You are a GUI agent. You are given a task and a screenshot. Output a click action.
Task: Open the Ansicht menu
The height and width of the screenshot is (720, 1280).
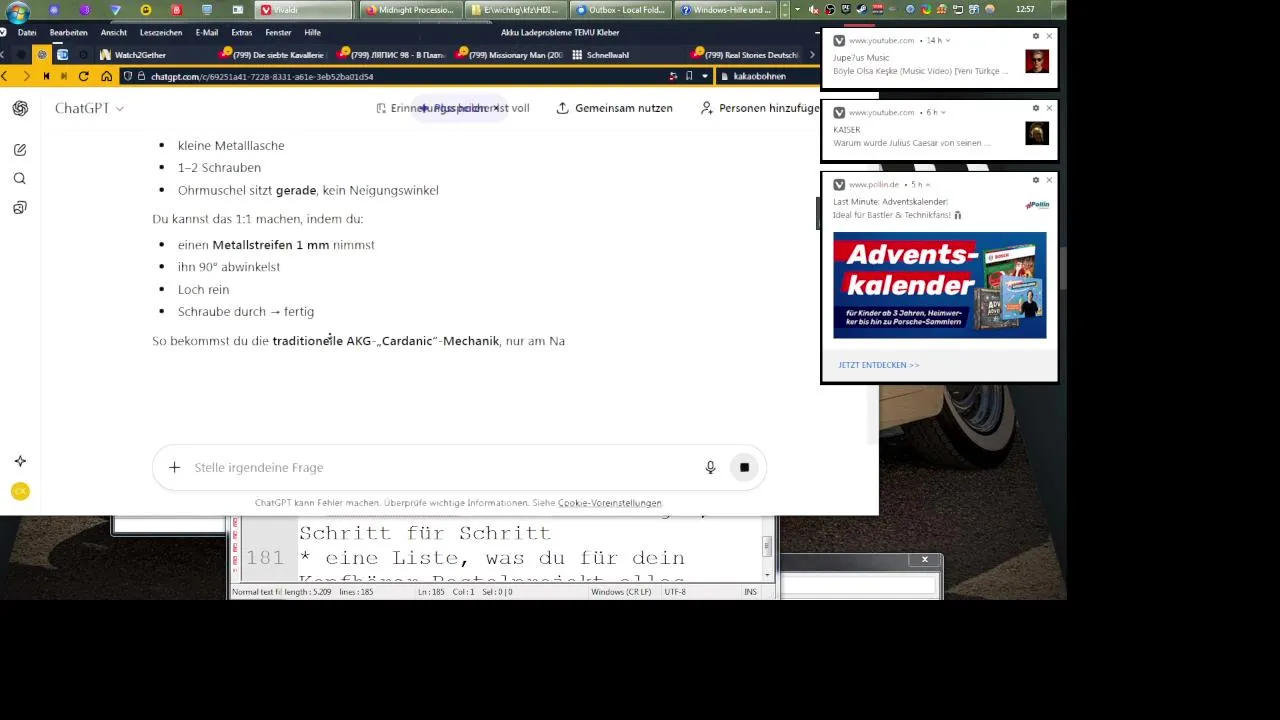[x=114, y=33]
